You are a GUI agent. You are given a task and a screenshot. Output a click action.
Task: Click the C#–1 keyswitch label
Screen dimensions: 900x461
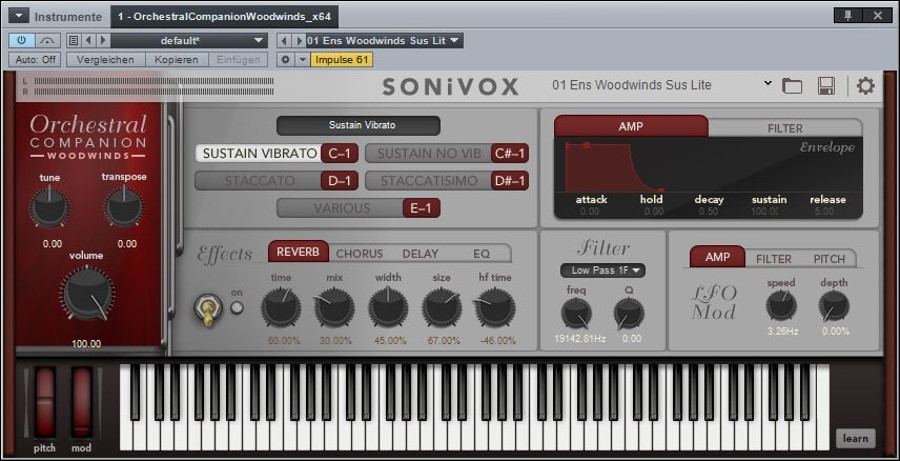510,153
